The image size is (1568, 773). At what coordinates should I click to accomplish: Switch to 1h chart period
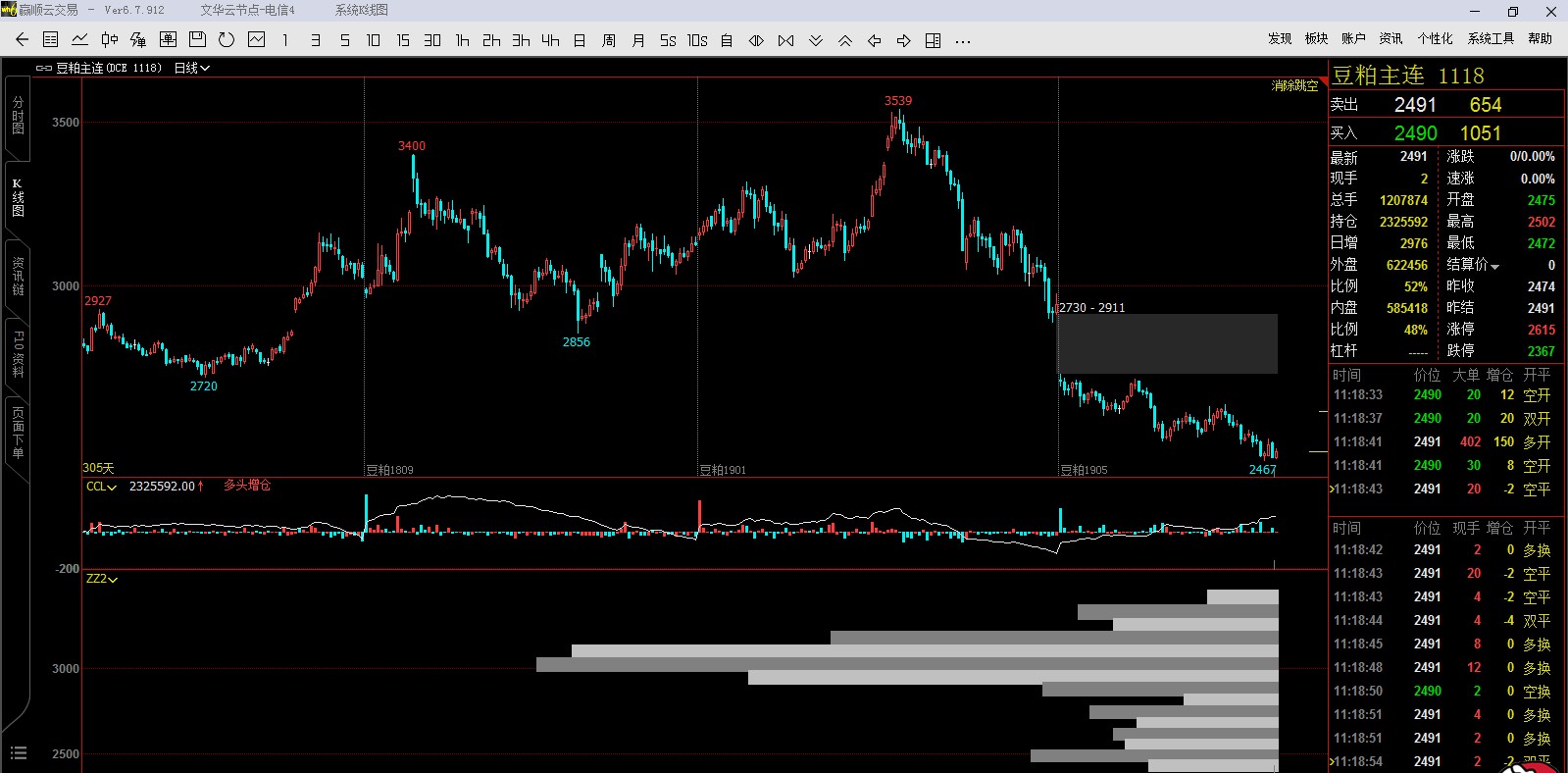click(x=462, y=40)
